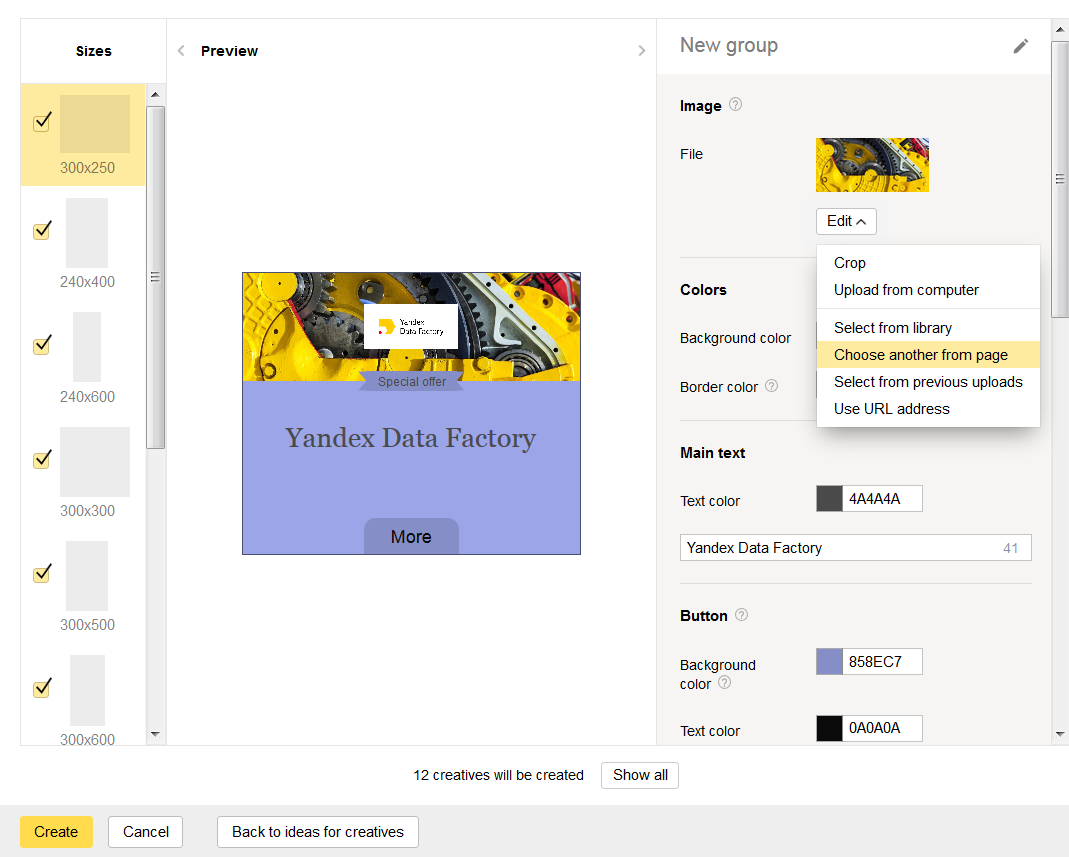This screenshot has height=857, width=1069.
Task: Open the help icon next to Image
Action: (x=735, y=104)
